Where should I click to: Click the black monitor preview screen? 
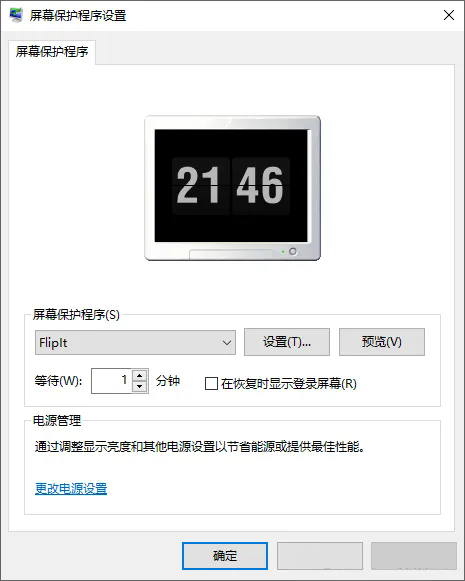(x=231, y=185)
